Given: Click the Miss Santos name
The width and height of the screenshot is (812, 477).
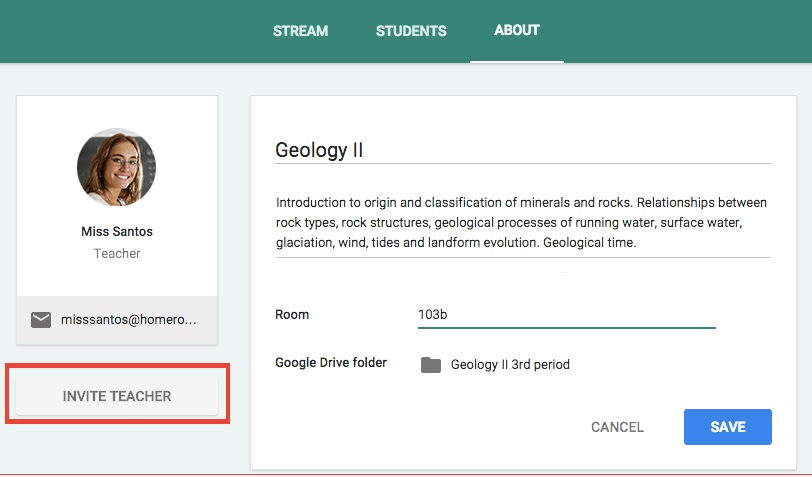Looking at the screenshot, I should pos(117,232).
